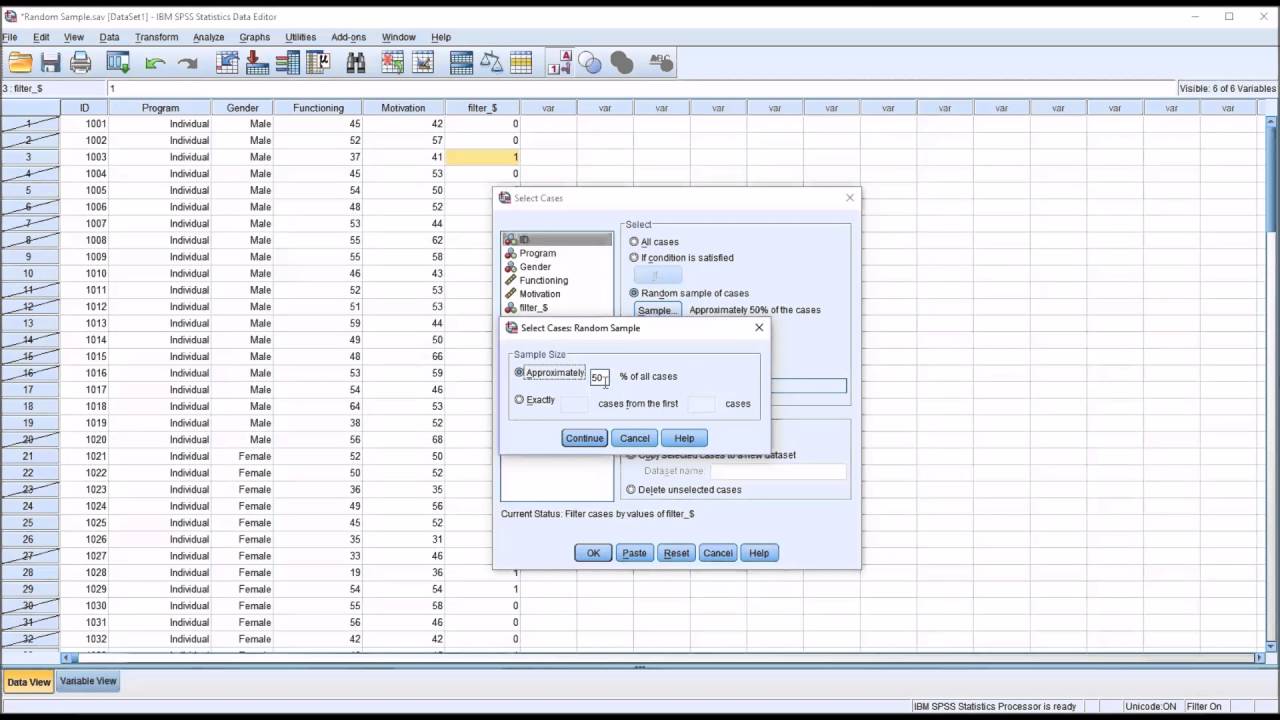
Task: Choose the Exactly sample size option
Action: point(519,400)
